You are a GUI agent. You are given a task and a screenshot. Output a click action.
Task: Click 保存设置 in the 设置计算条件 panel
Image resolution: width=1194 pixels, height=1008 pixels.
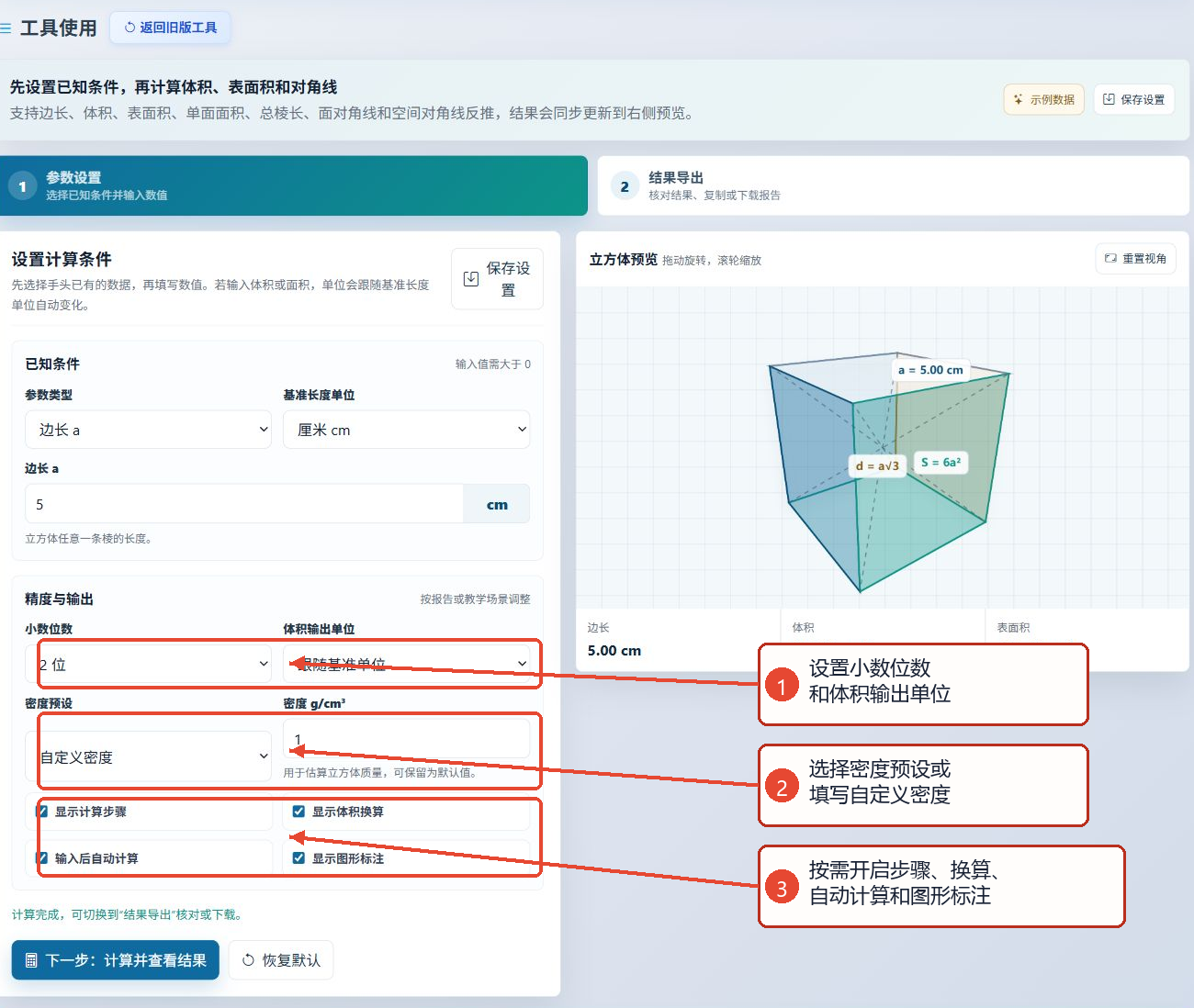[497, 279]
